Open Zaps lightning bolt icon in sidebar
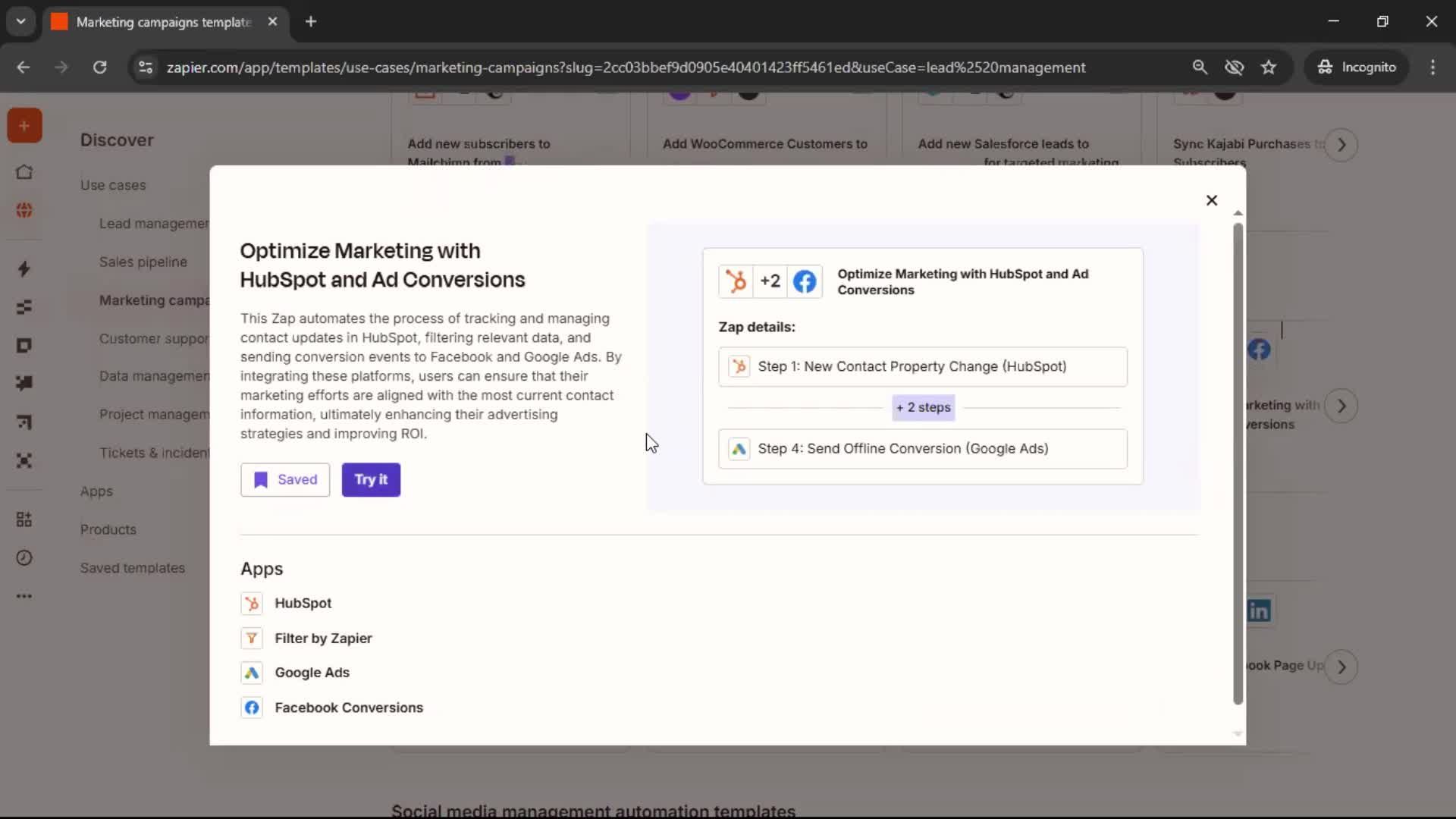The image size is (1456, 819). point(24,268)
